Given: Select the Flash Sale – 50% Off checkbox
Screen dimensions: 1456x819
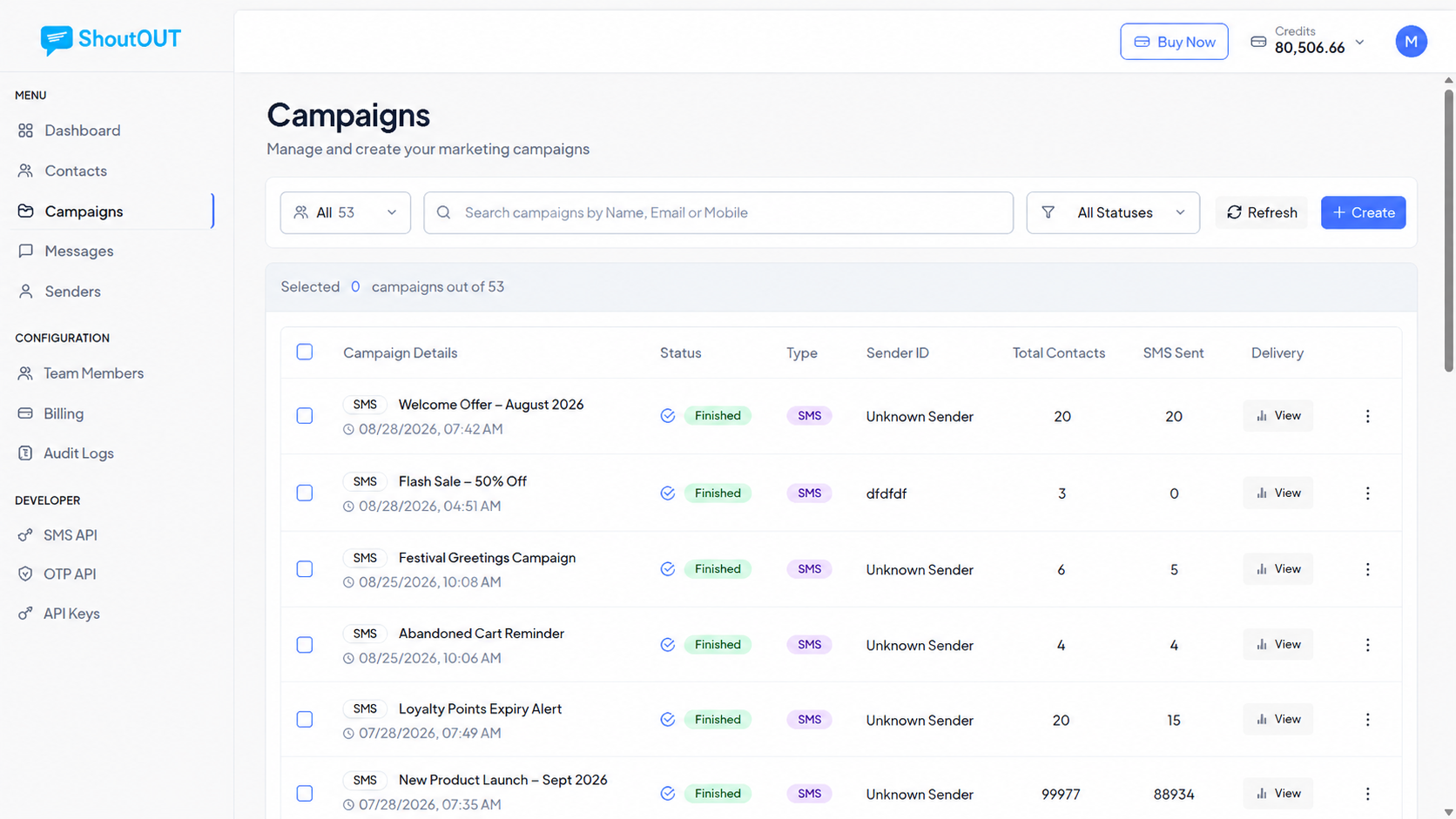Looking at the screenshot, I should pos(305,493).
